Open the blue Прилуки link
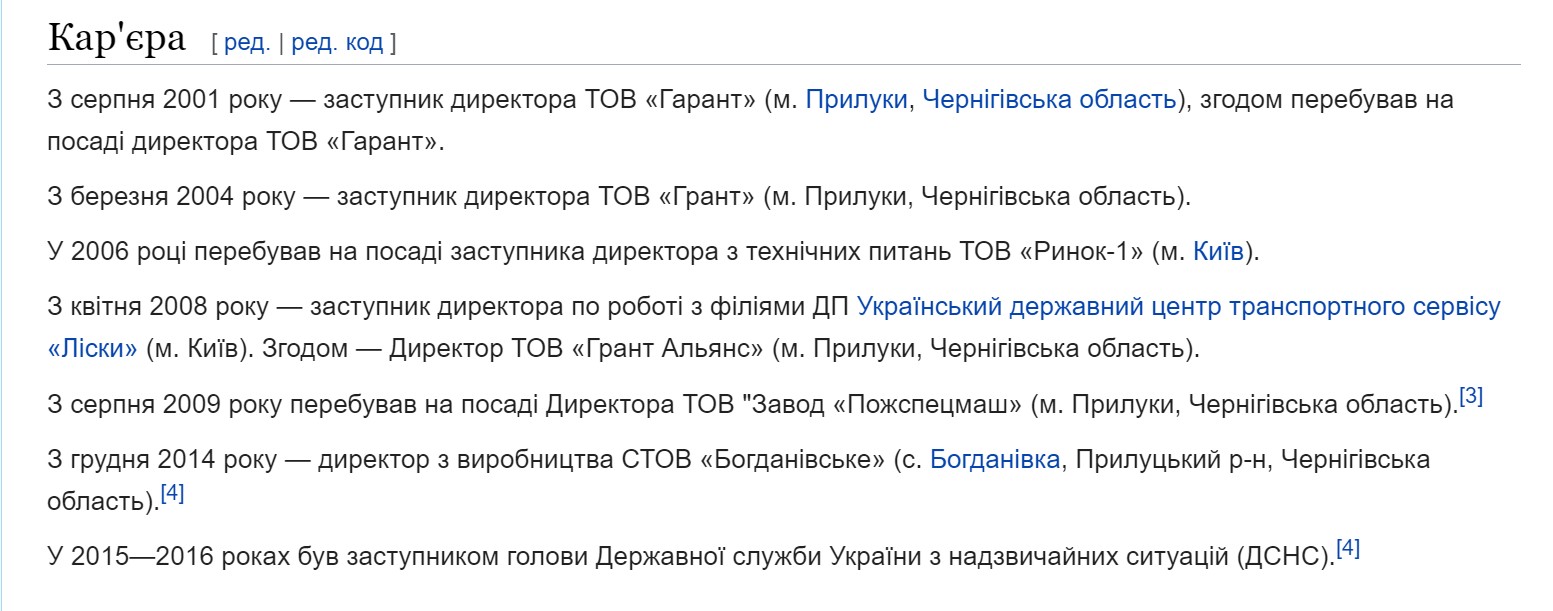 click(857, 100)
